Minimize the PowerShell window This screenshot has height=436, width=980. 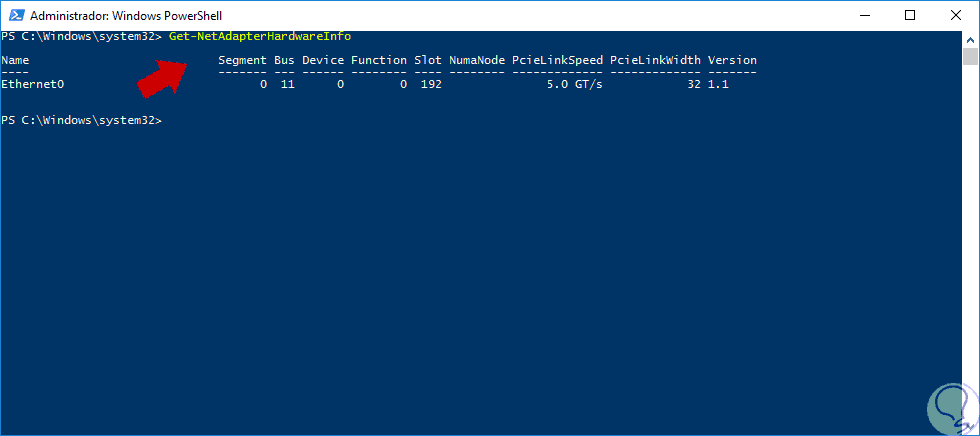[861, 15]
